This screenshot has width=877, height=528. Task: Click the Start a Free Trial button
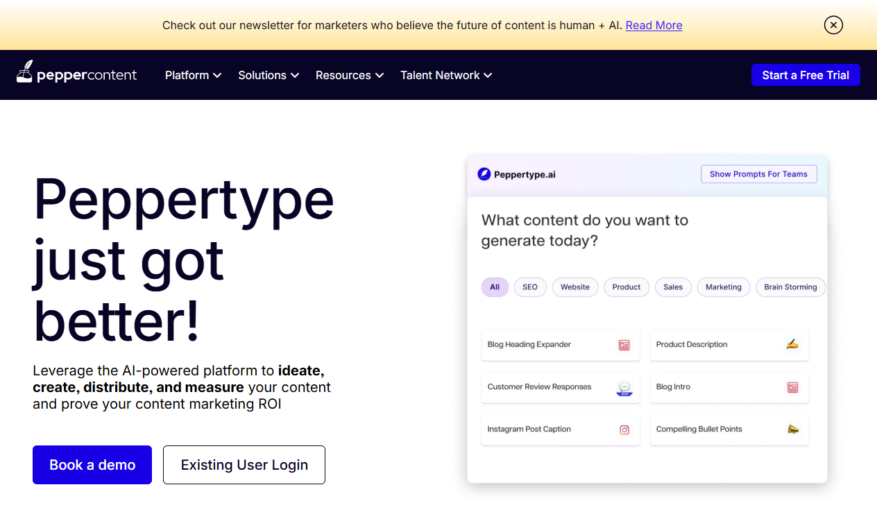[x=805, y=75]
